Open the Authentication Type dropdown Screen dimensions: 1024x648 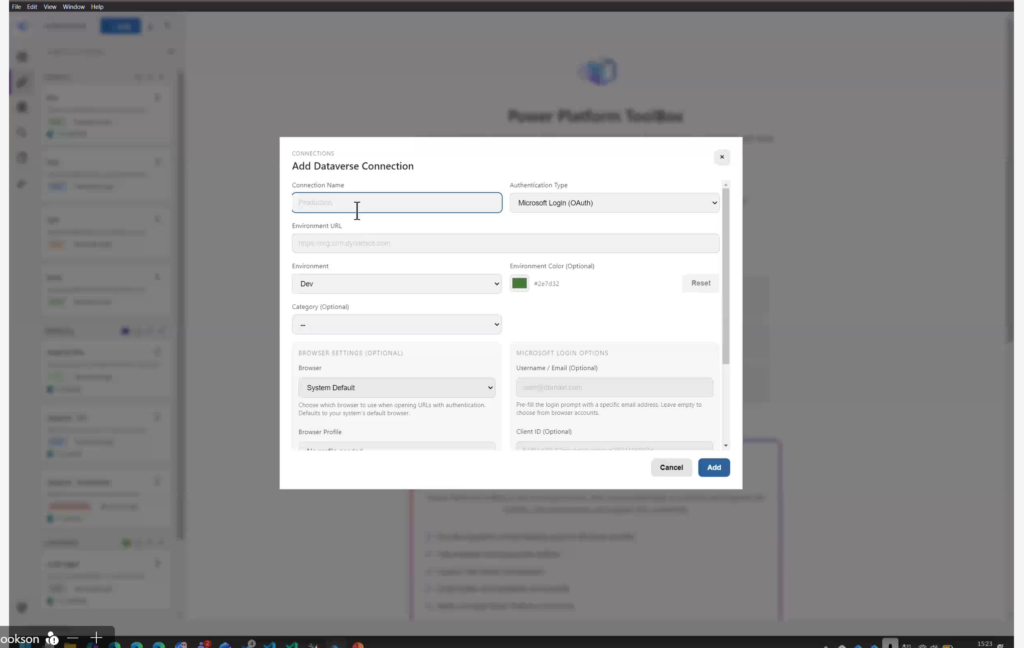point(614,203)
